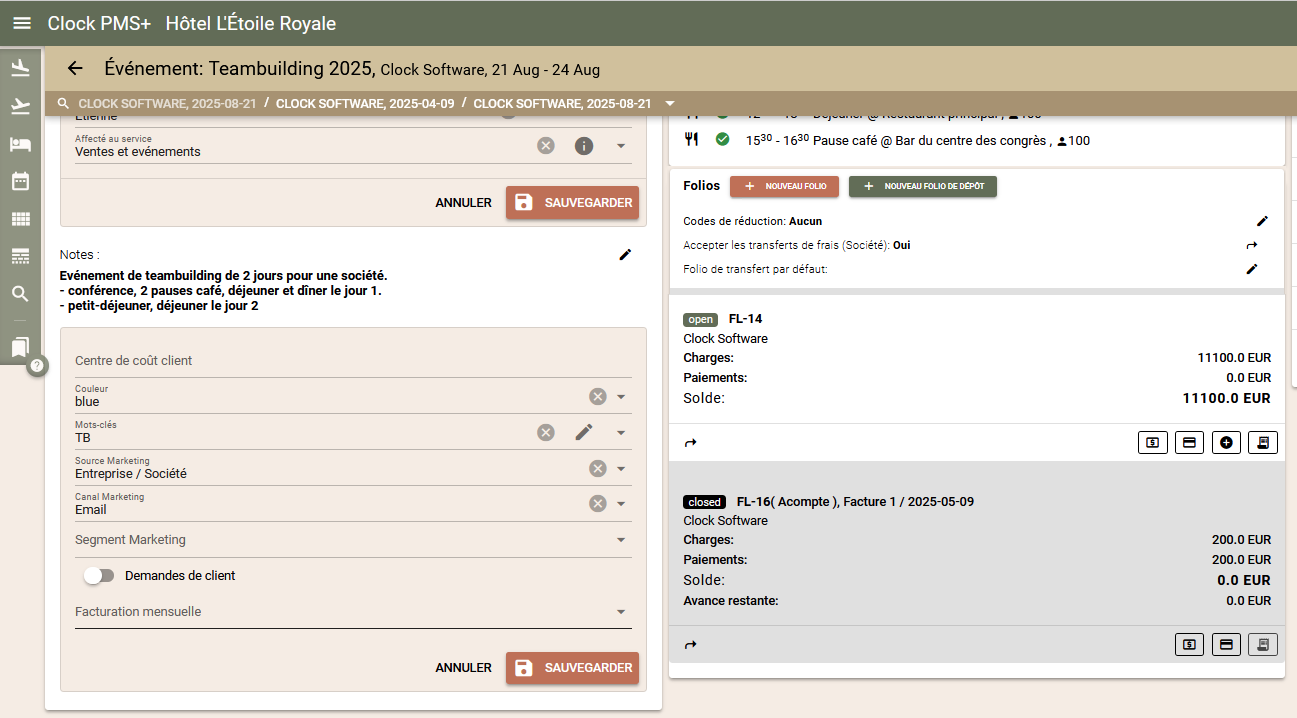Open the bed icon in sidebar
This screenshot has height=718, width=1297.
(x=20, y=144)
